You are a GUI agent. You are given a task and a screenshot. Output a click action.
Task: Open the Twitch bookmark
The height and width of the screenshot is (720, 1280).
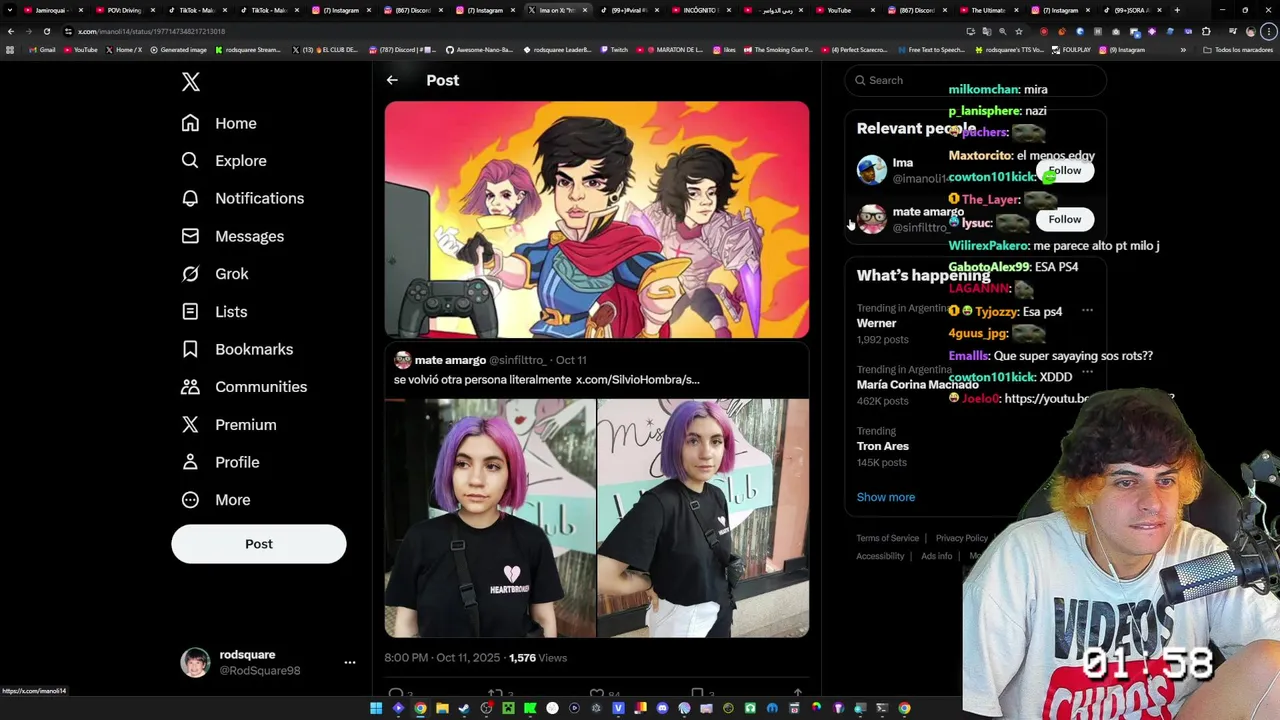pyautogui.click(x=614, y=49)
